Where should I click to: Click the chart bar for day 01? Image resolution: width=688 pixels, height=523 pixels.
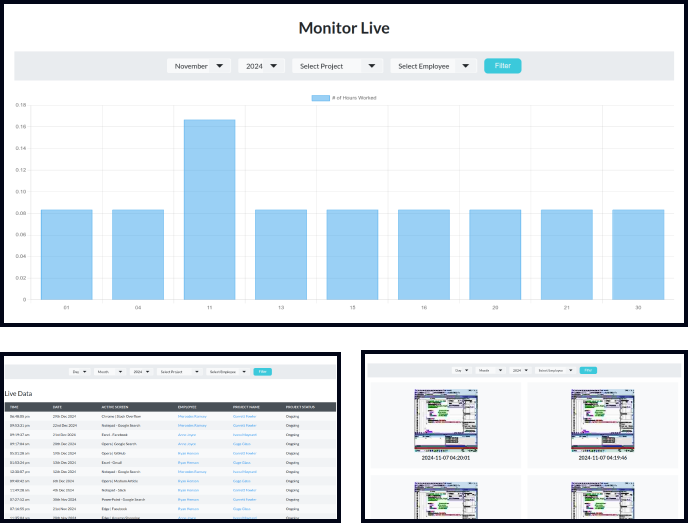[x=67, y=255]
